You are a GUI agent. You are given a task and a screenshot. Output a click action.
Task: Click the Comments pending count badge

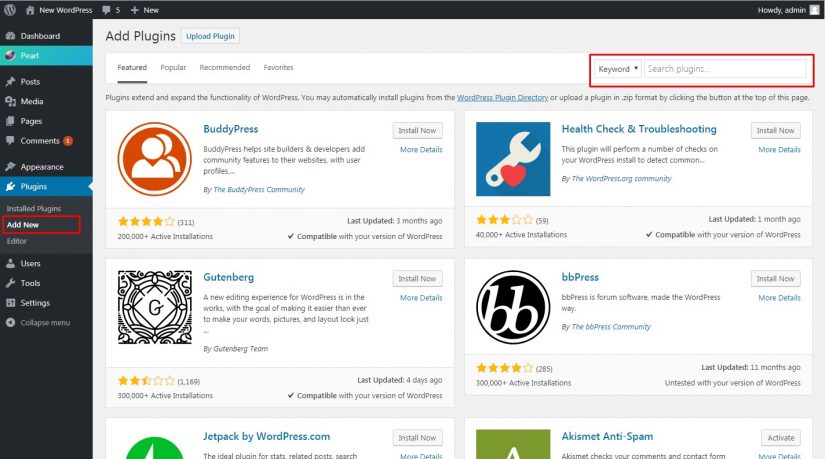coord(67,141)
